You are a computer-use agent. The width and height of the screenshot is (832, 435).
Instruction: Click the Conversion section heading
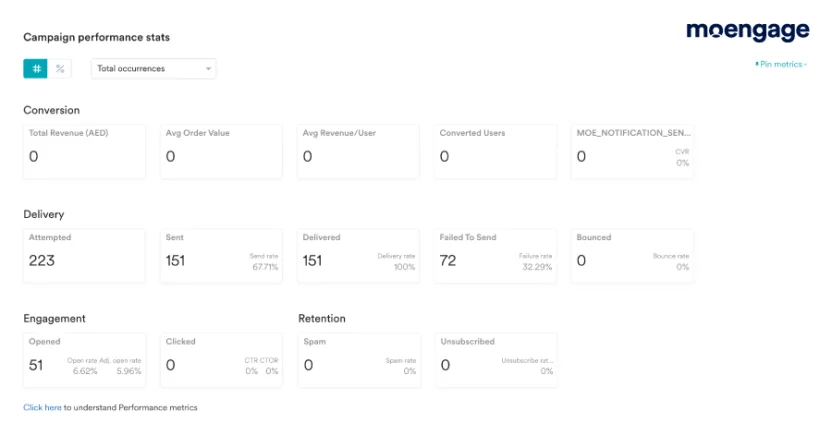coord(51,110)
